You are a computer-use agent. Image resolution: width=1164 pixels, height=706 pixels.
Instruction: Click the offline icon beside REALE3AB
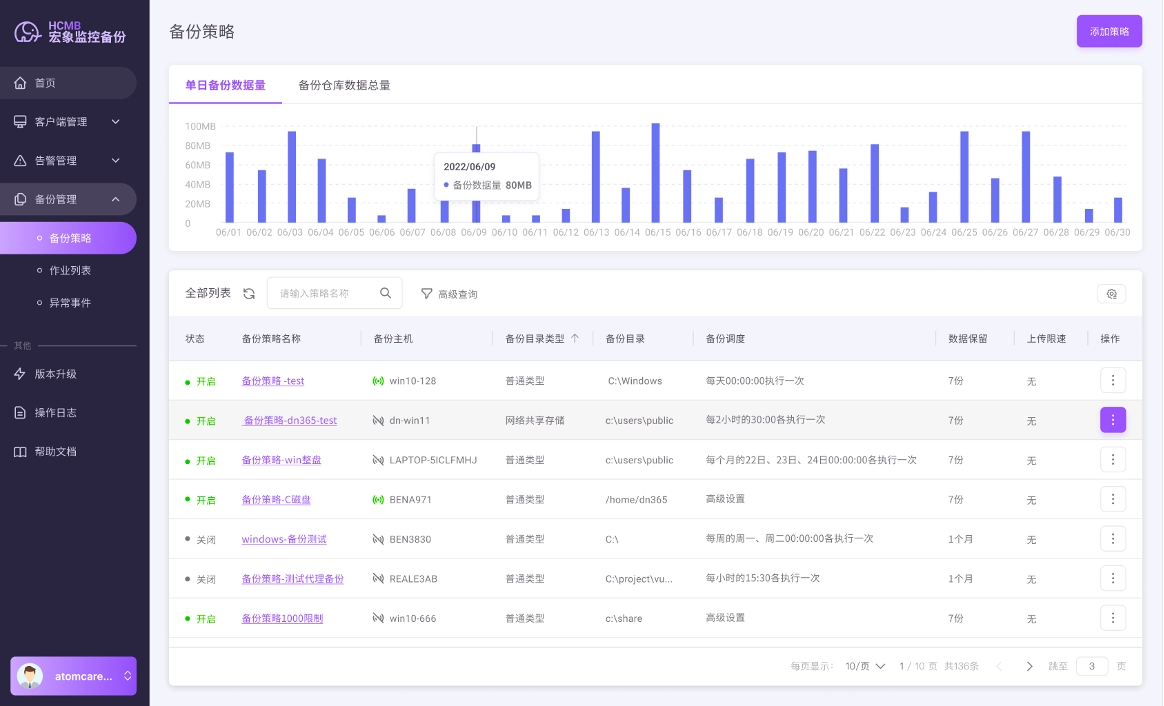coord(378,578)
